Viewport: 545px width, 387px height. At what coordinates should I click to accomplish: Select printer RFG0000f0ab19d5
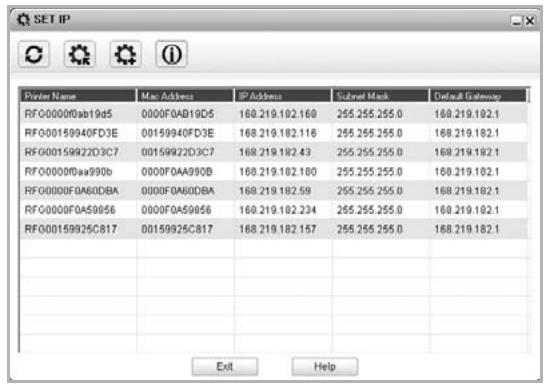click(x=68, y=114)
